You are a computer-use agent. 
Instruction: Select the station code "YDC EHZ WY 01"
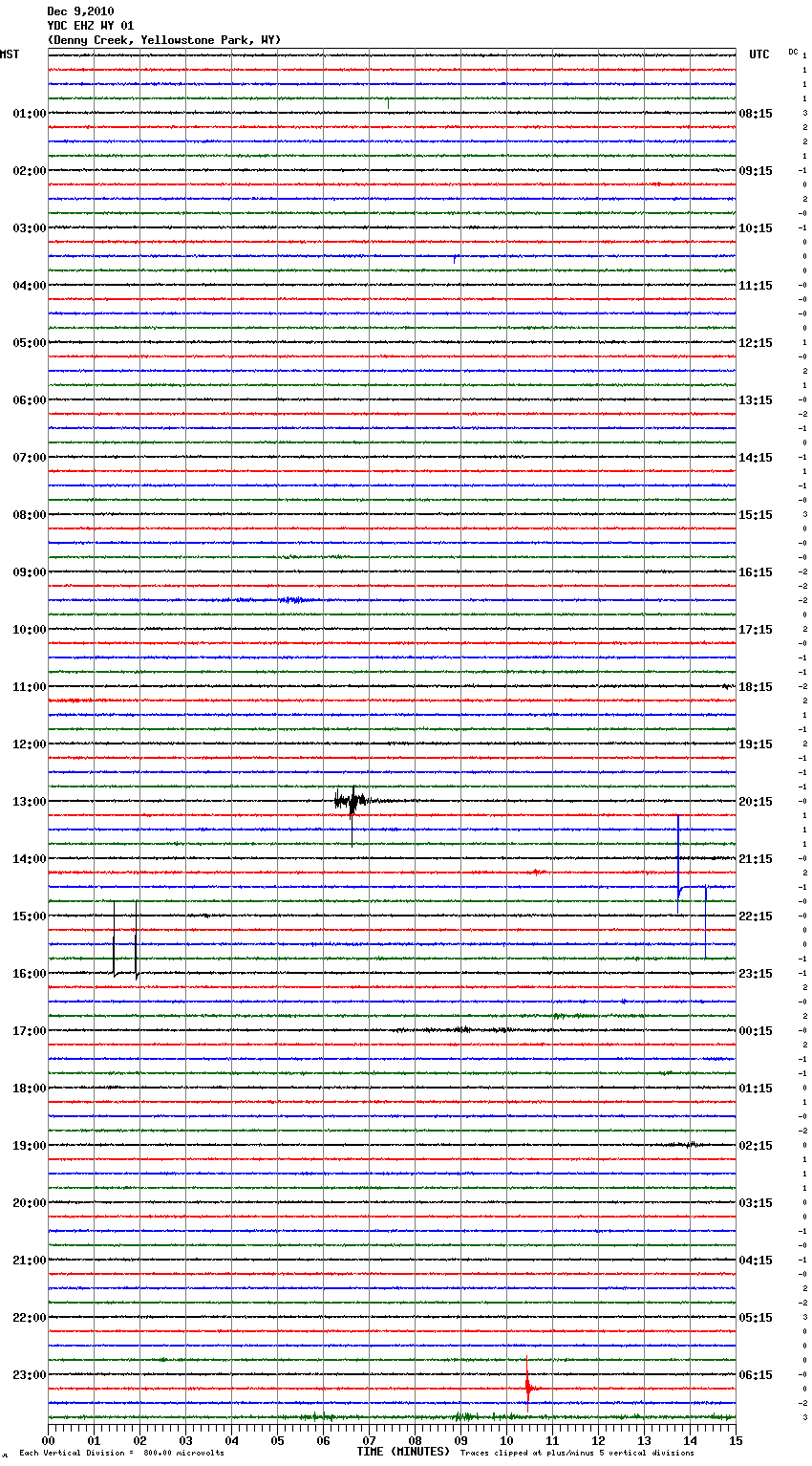coord(91,26)
